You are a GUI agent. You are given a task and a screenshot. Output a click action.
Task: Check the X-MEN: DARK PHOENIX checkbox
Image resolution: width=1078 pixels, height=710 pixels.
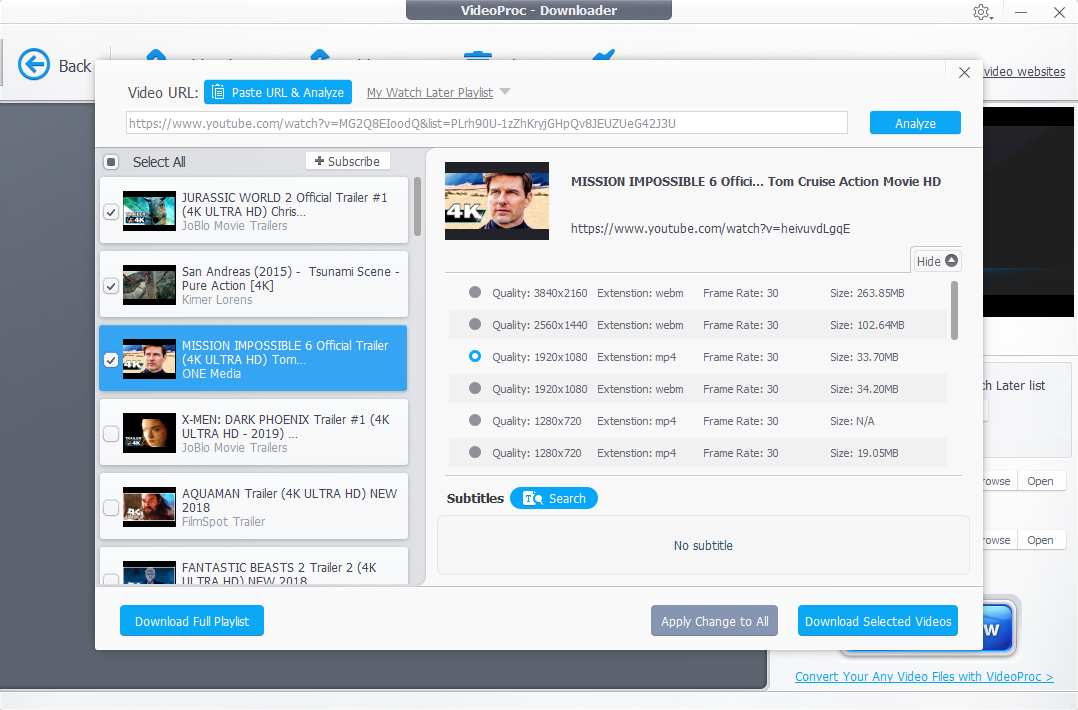[x=111, y=434]
